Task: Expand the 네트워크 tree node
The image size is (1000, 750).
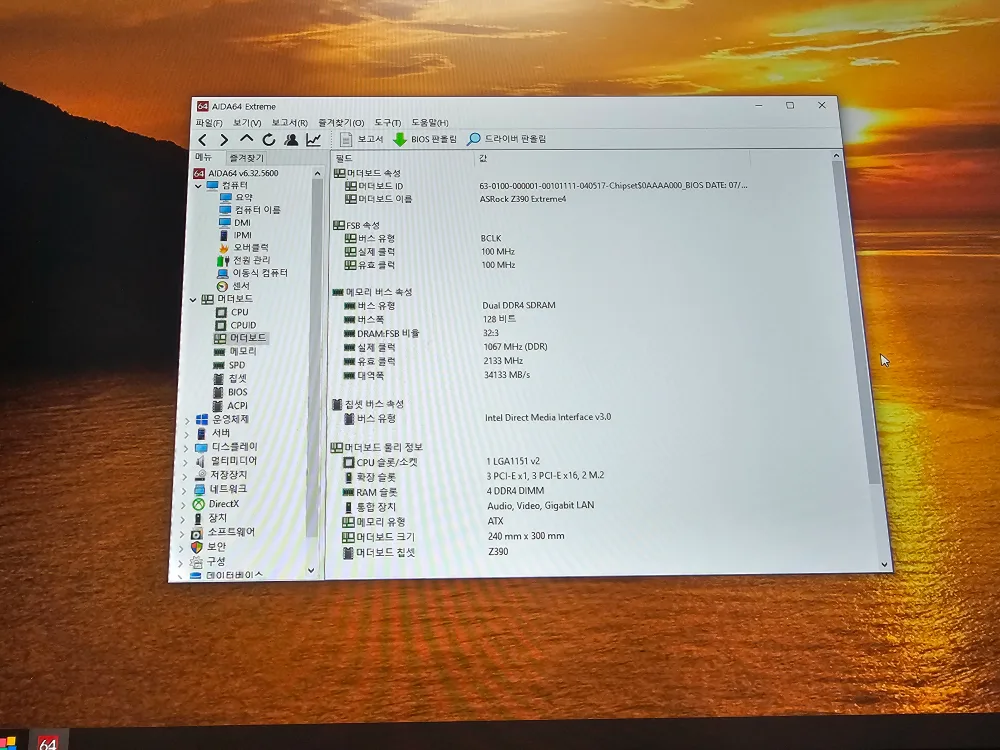Action: [x=184, y=490]
